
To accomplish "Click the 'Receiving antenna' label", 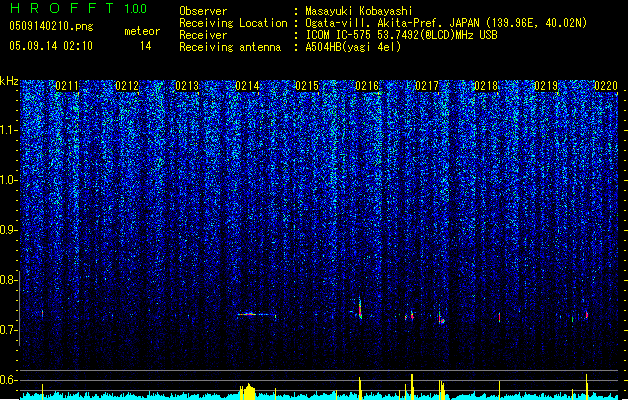I will [230, 47].
